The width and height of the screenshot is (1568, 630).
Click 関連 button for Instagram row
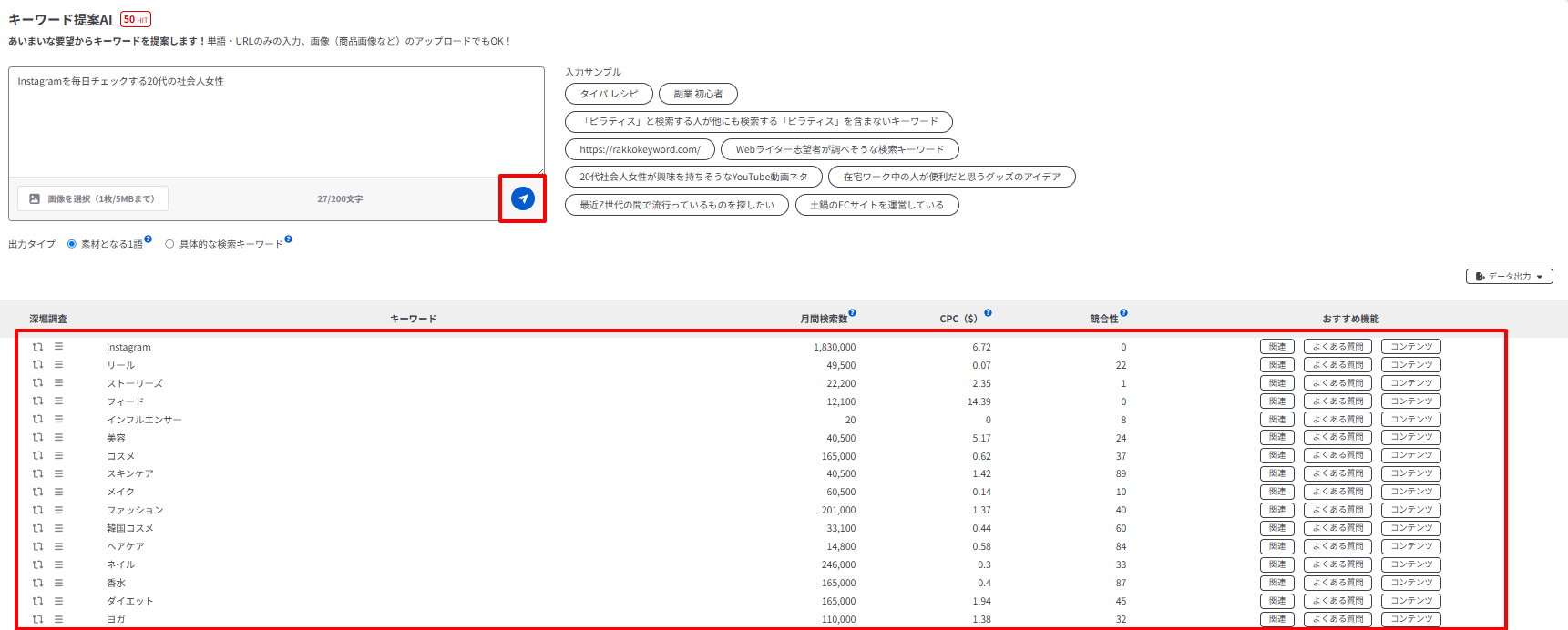pos(1277,347)
